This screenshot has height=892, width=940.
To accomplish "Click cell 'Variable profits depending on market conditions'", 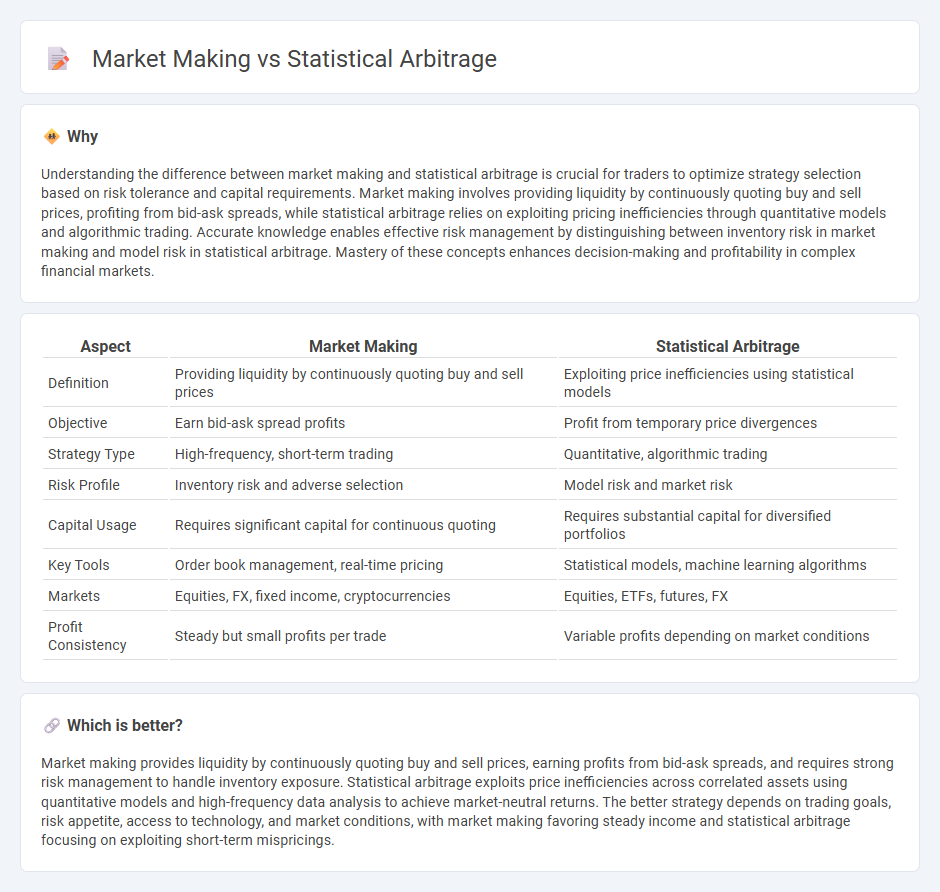I will tap(728, 636).
